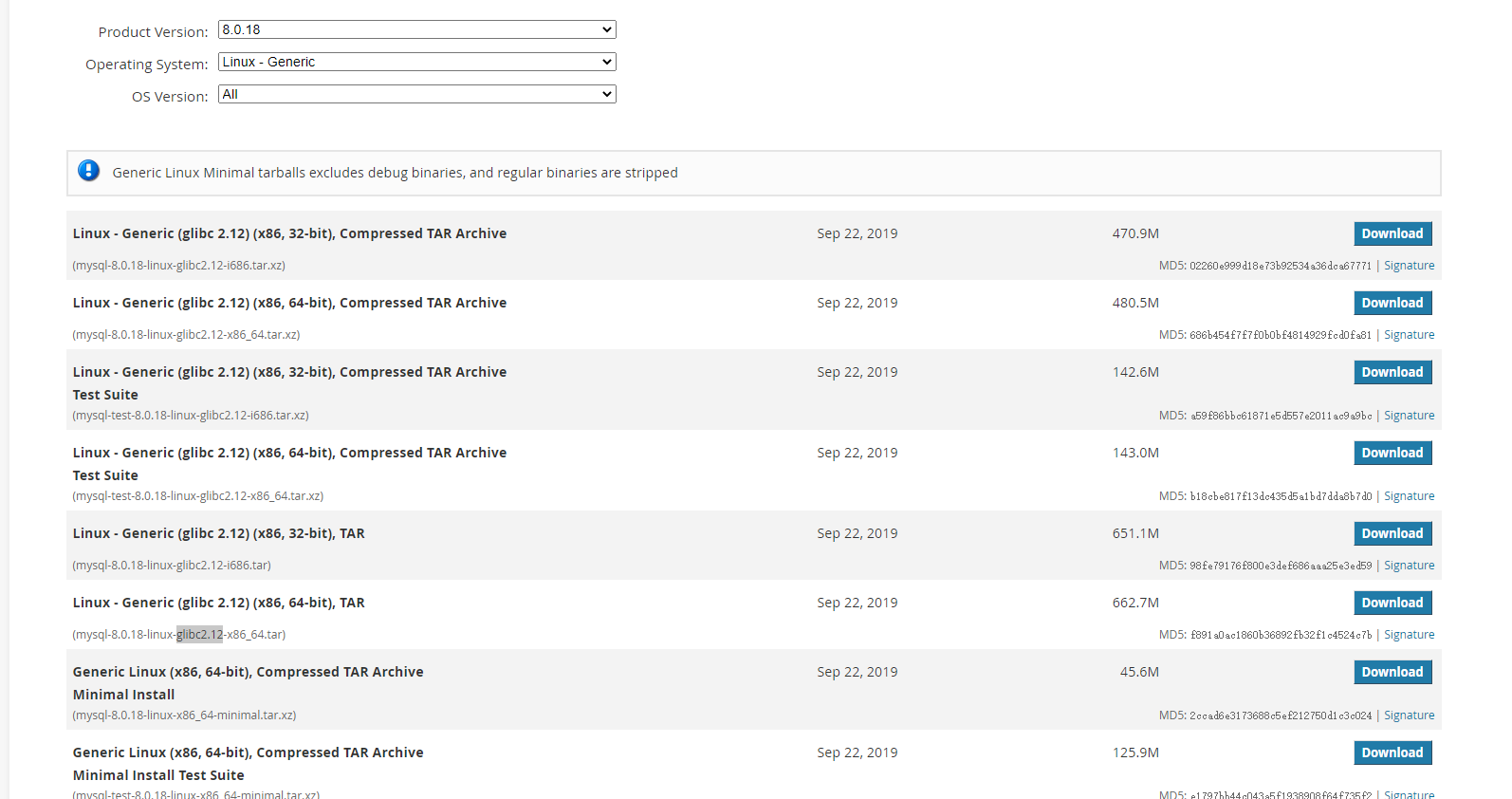Click the MD5 hash of the Minimal Install archive
This screenshot has width=1512, height=799.
(1281, 715)
